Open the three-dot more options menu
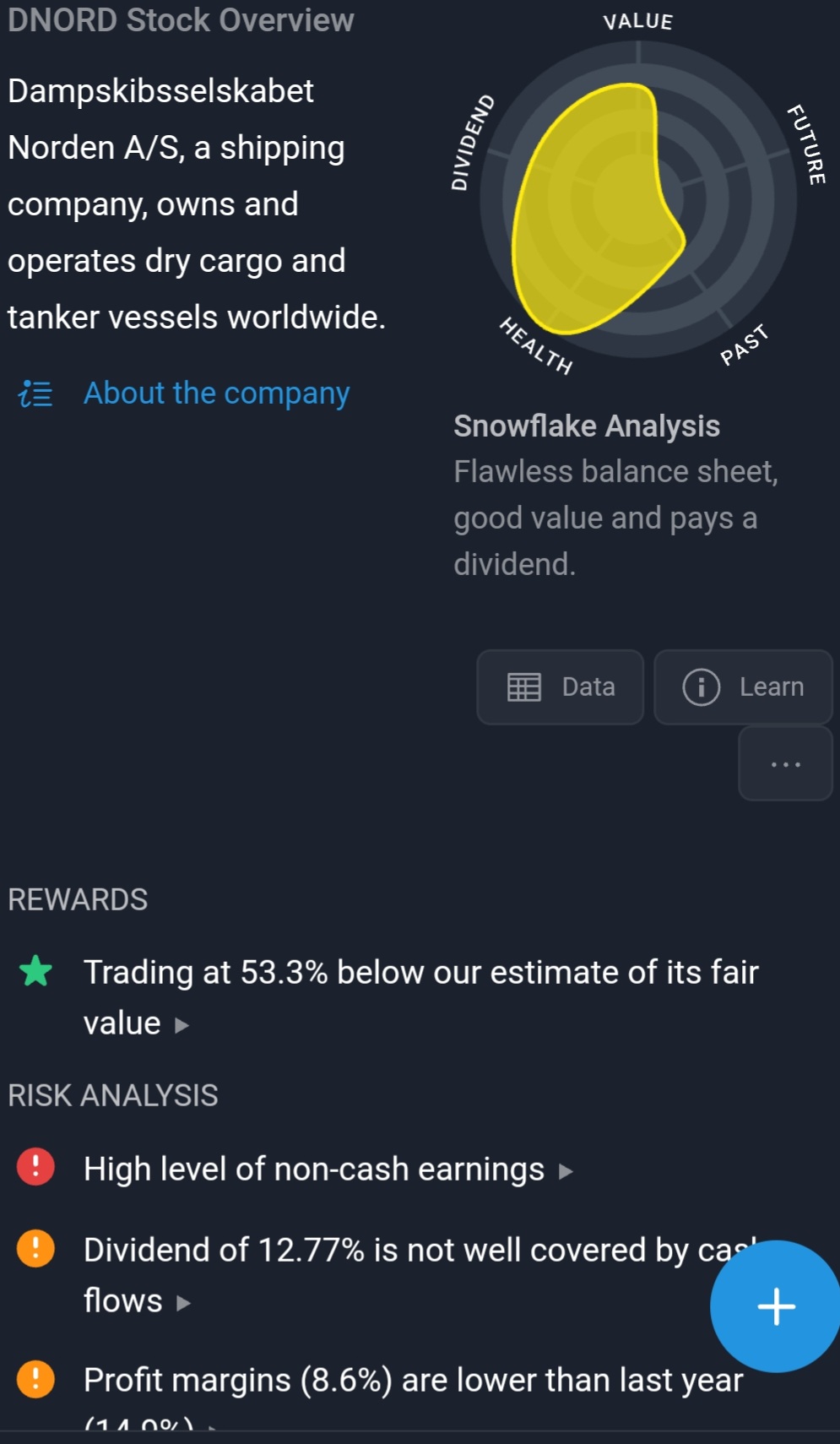840x1444 pixels. [784, 764]
